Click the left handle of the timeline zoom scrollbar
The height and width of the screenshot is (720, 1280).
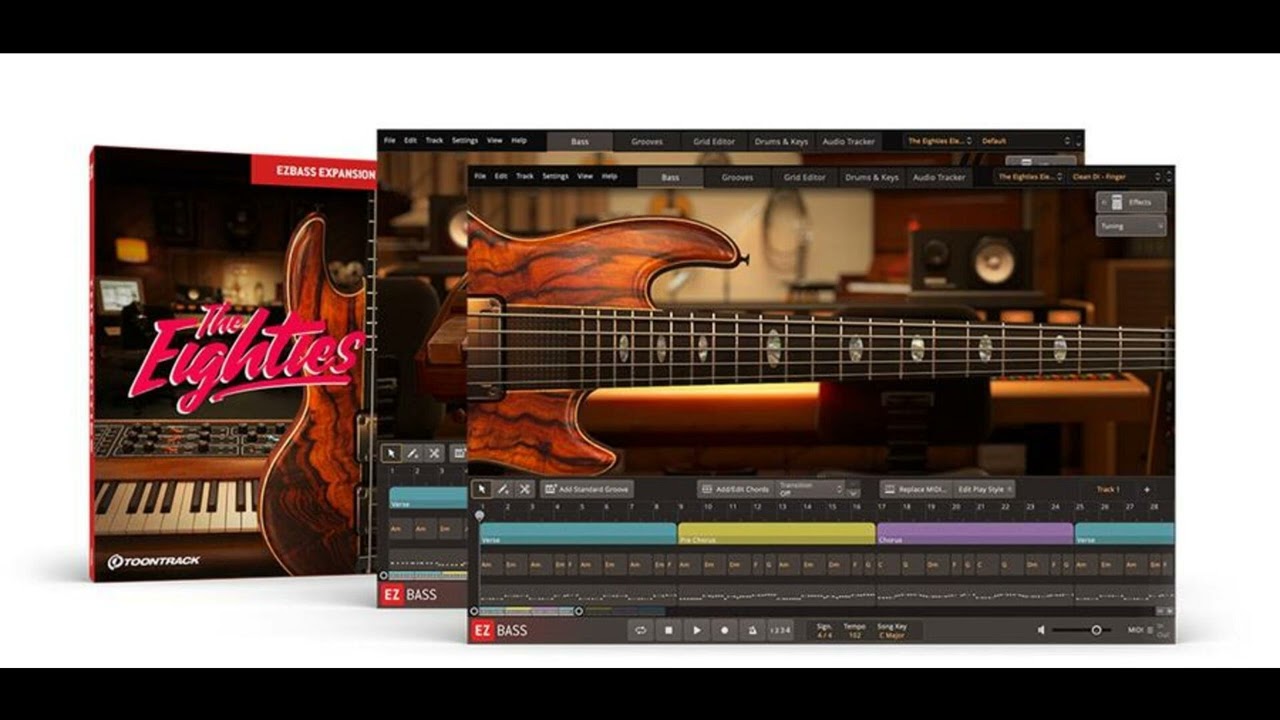pyautogui.click(x=474, y=611)
